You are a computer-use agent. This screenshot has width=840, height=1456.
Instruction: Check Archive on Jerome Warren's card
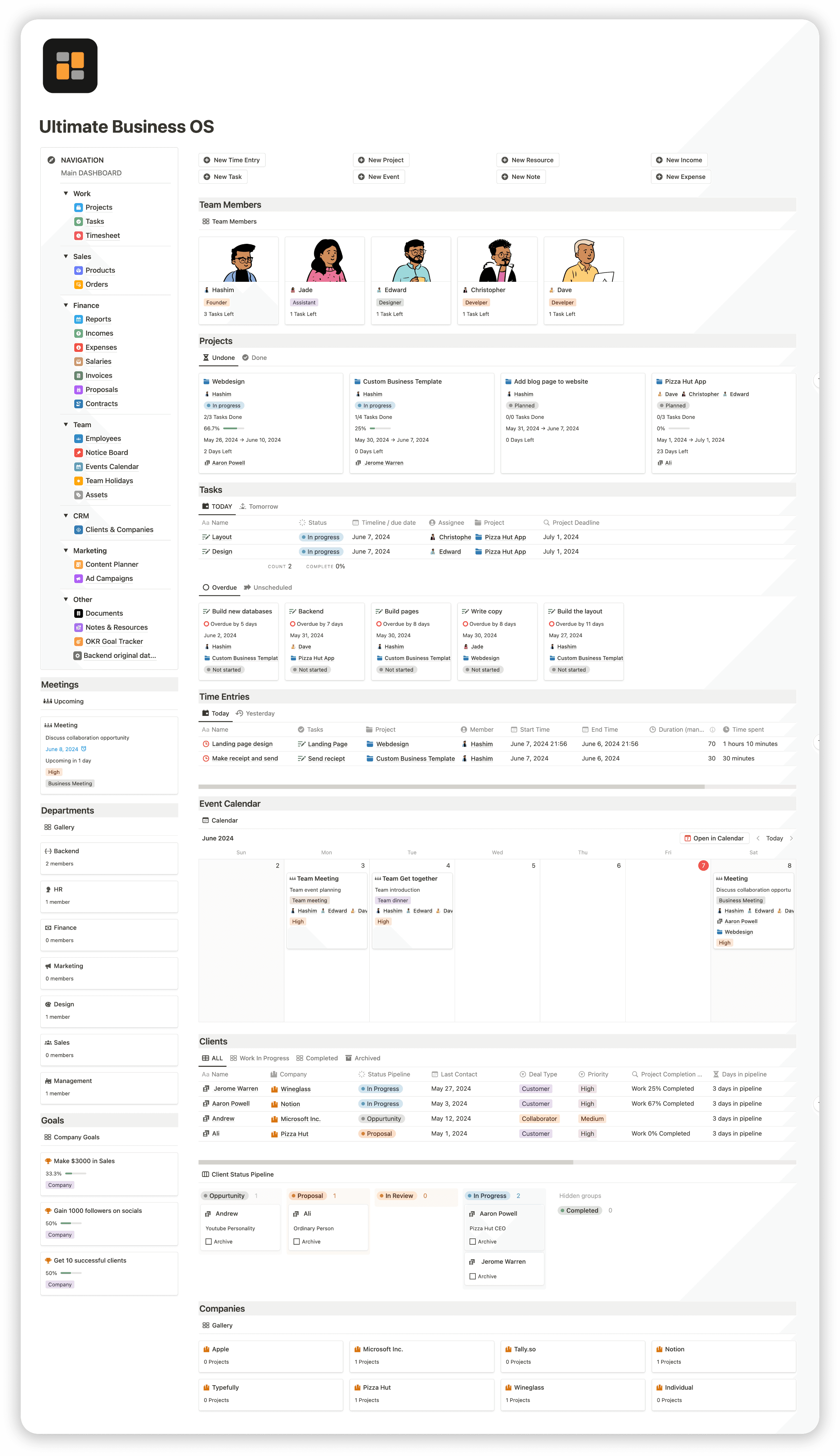tap(473, 1276)
